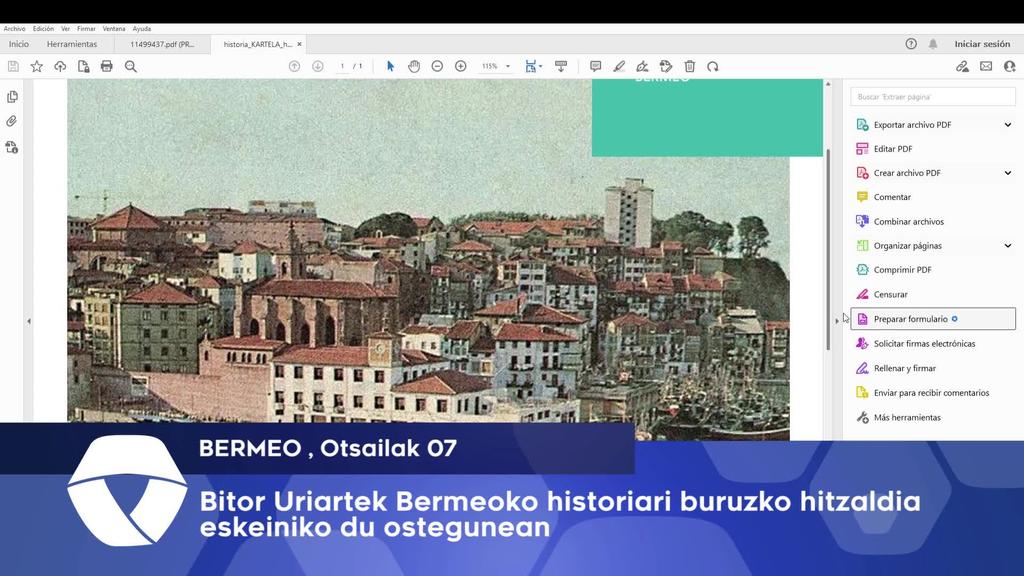
Task: Click the read mode icon
Action: [x=561, y=66]
